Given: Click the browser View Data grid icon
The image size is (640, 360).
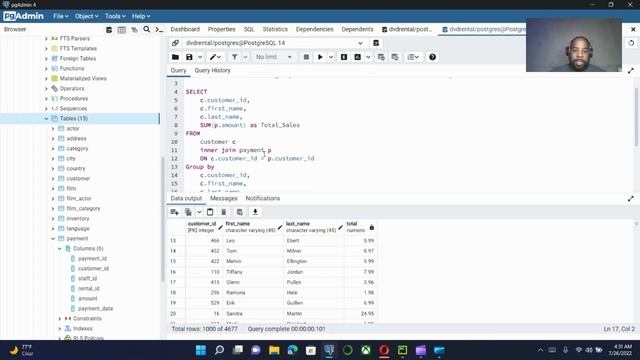Looking at the screenshot, I should tap(122, 30).
